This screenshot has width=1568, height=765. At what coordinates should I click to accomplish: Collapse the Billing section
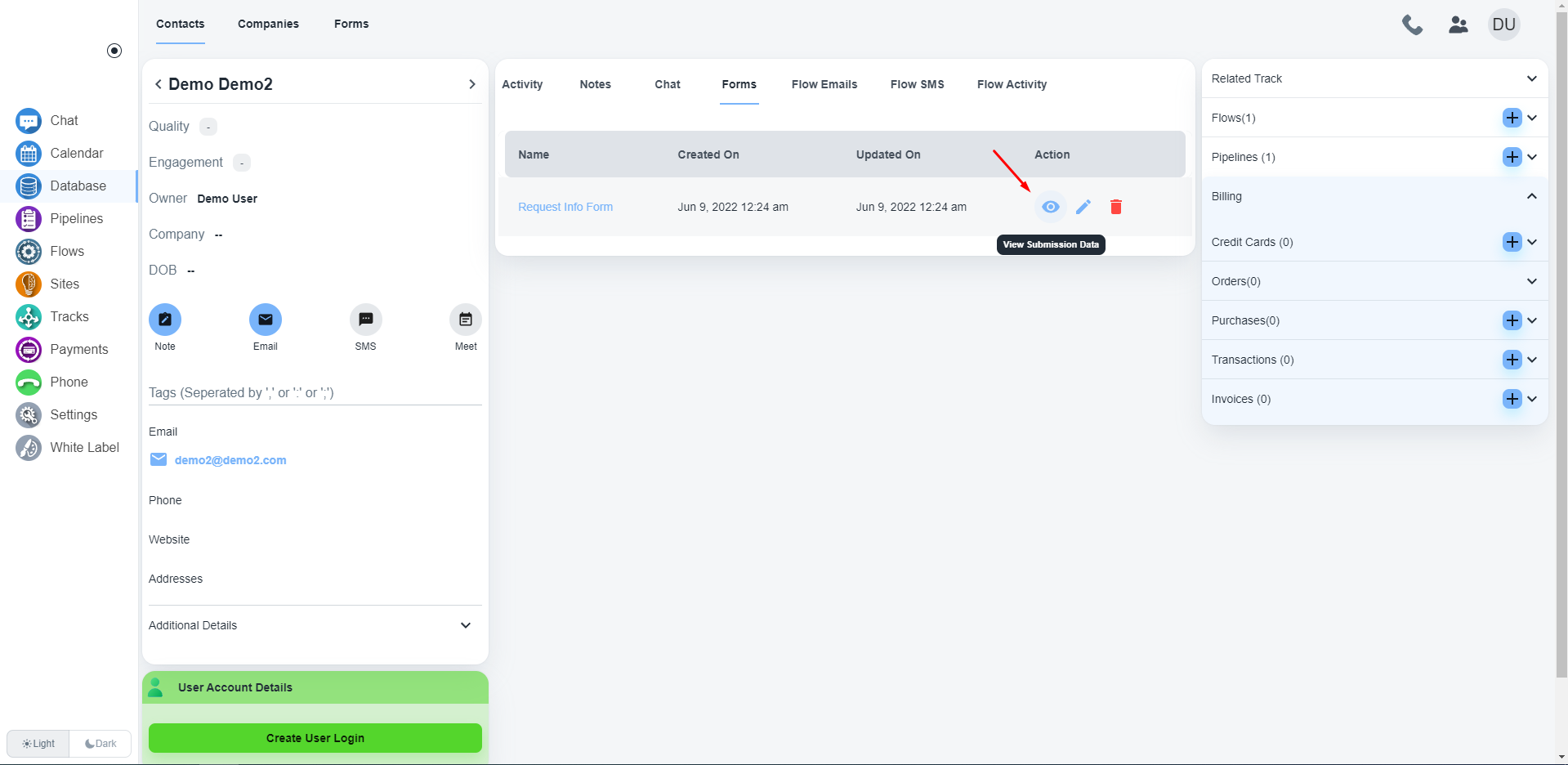(1531, 196)
